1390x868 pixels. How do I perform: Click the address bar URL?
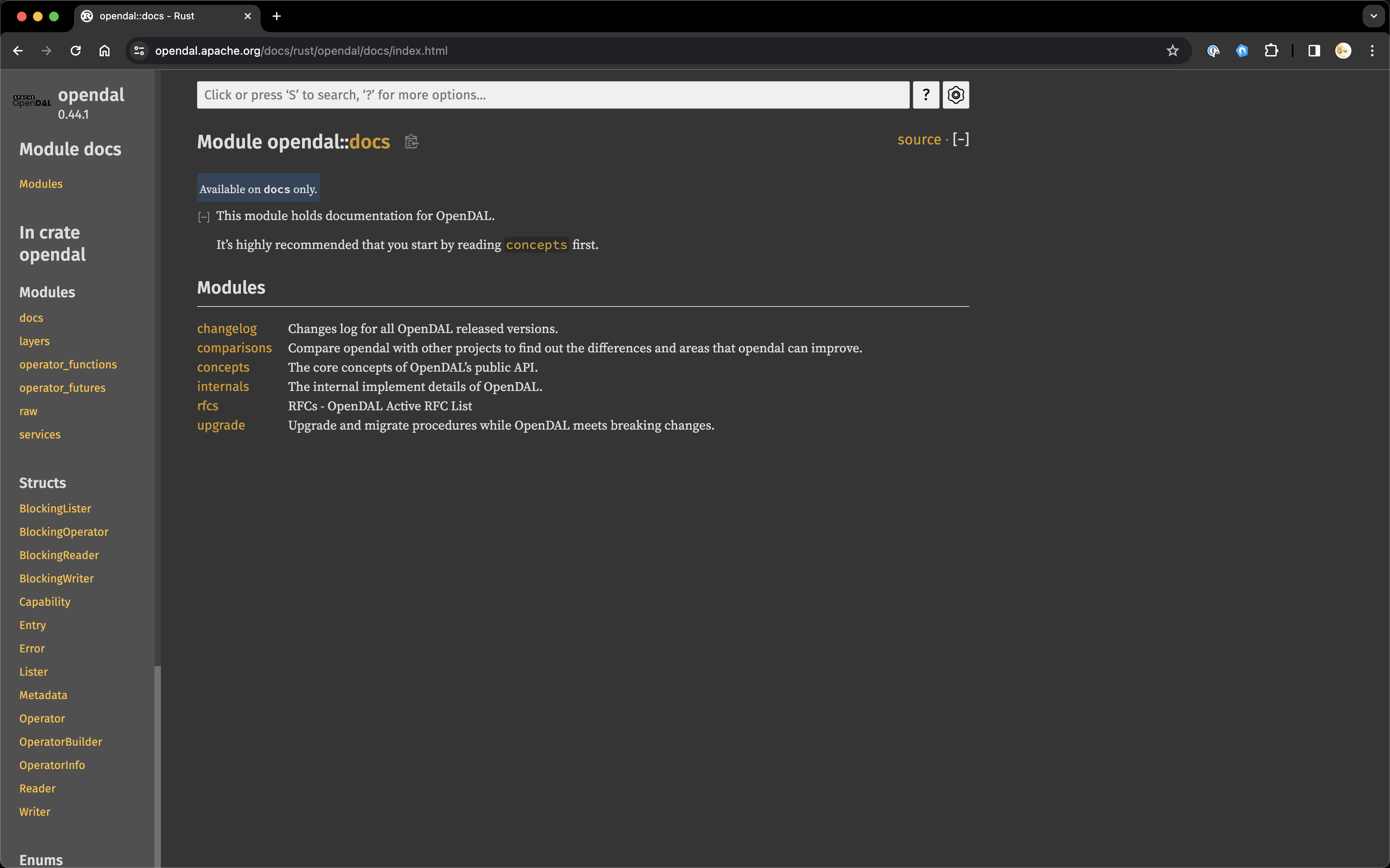click(x=301, y=51)
